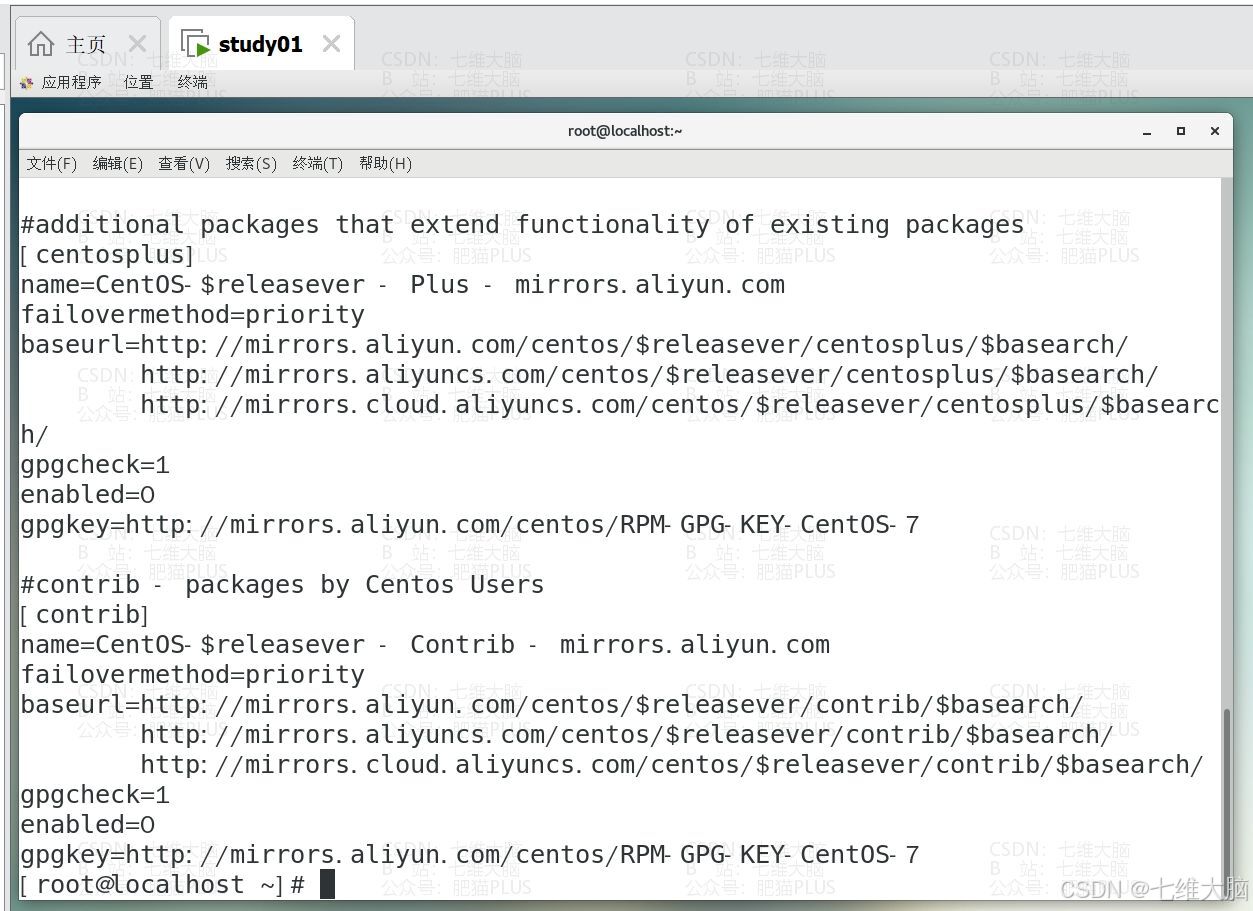Open the 应用程序 applications menu
Image resolution: width=1253 pixels, height=911 pixels.
[x=71, y=83]
